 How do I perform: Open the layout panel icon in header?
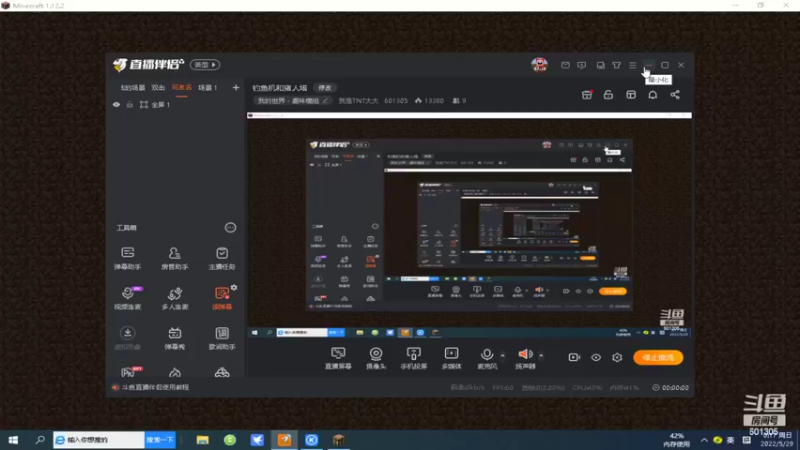point(631,95)
